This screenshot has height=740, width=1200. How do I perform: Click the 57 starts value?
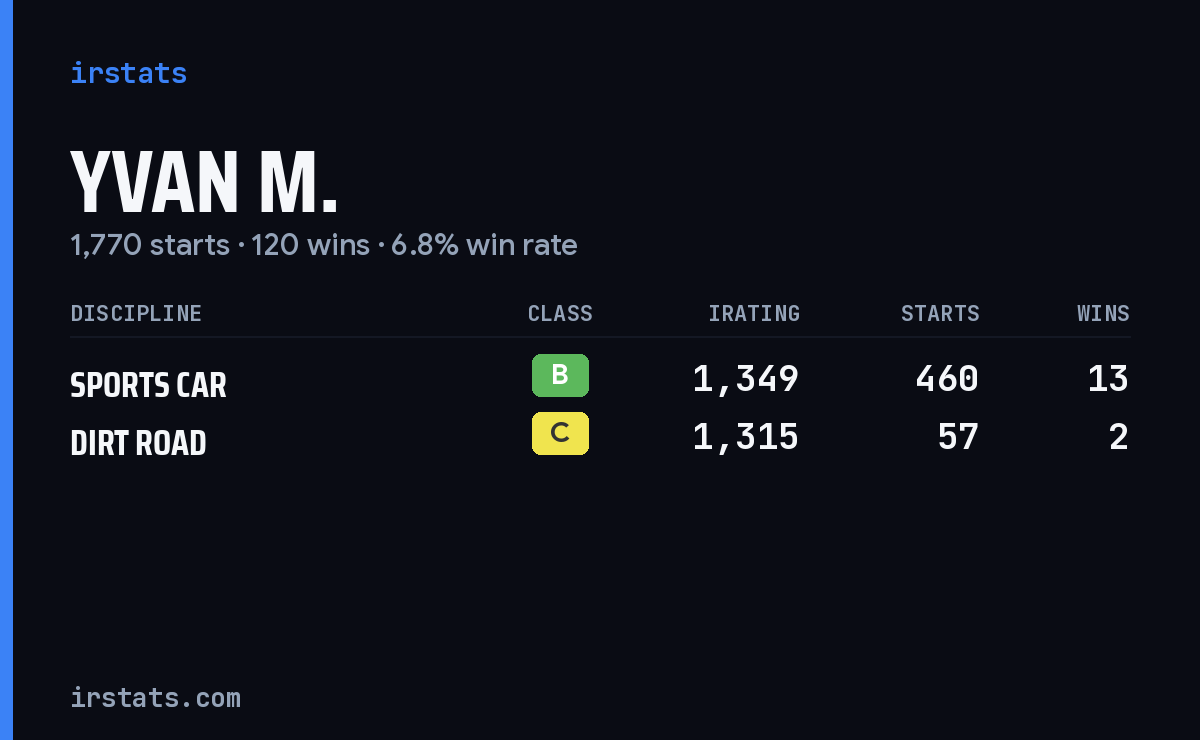pyautogui.click(x=958, y=437)
